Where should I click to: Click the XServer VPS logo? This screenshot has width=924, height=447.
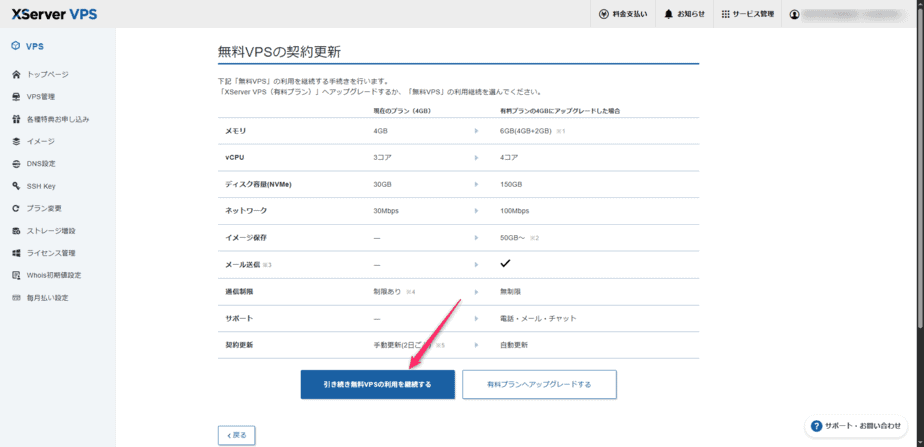point(54,14)
